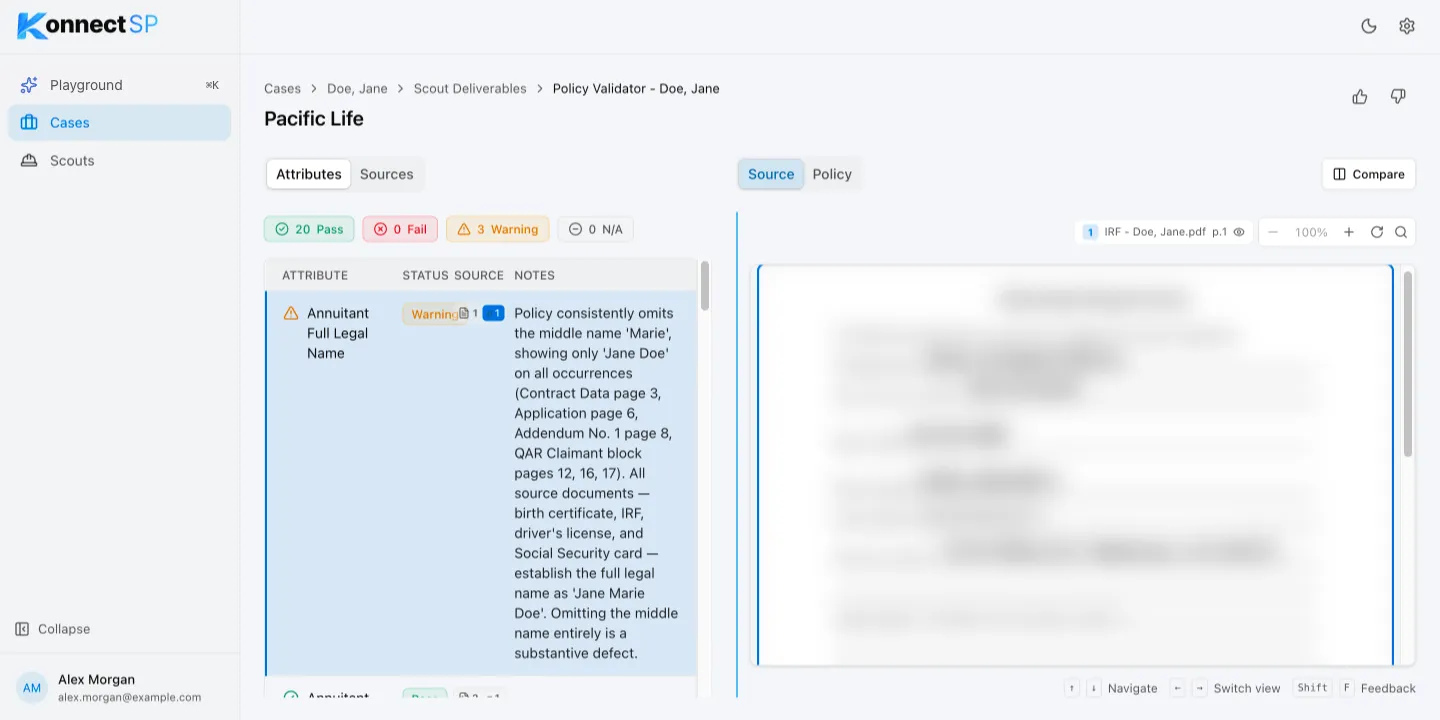The image size is (1440, 720).
Task: Click the document source count icon
Action: click(464, 313)
